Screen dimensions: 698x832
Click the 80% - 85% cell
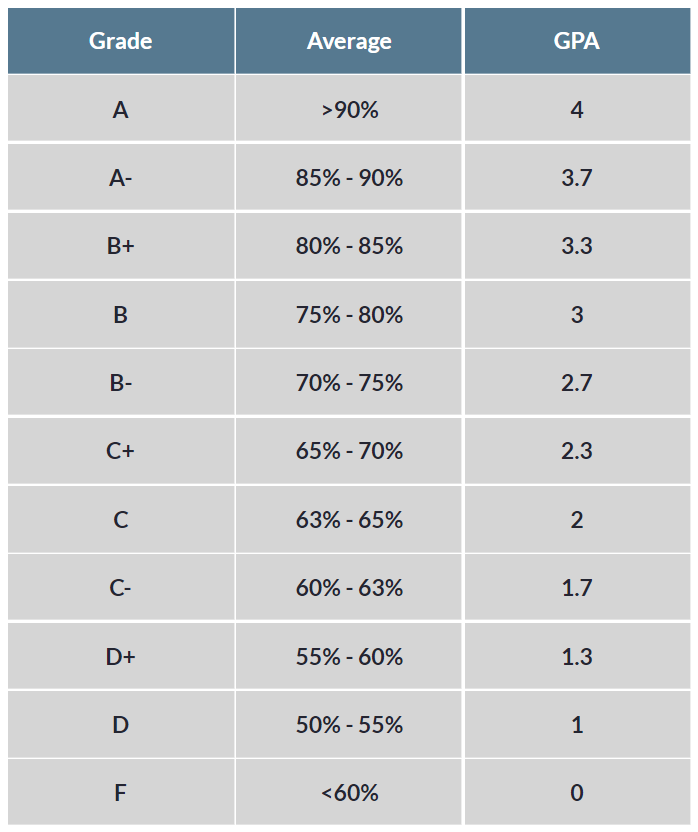(349, 246)
